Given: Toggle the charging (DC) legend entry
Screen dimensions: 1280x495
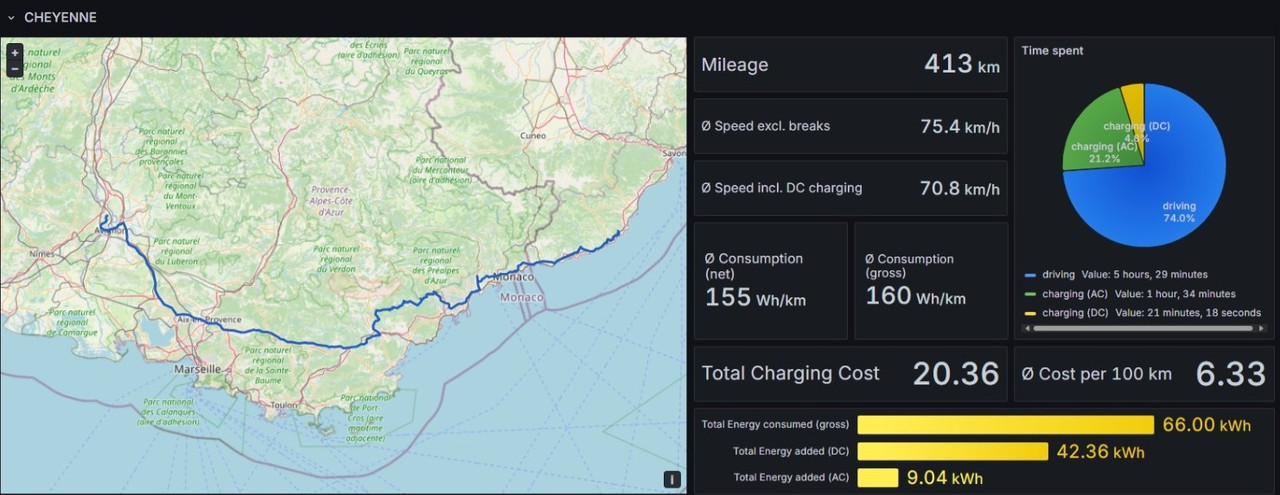Looking at the screenshot, I should 1142,313.
